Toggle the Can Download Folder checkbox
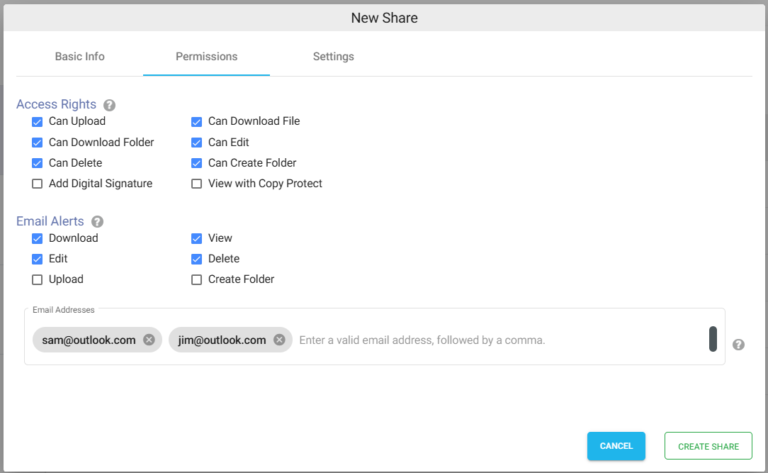 37,142
